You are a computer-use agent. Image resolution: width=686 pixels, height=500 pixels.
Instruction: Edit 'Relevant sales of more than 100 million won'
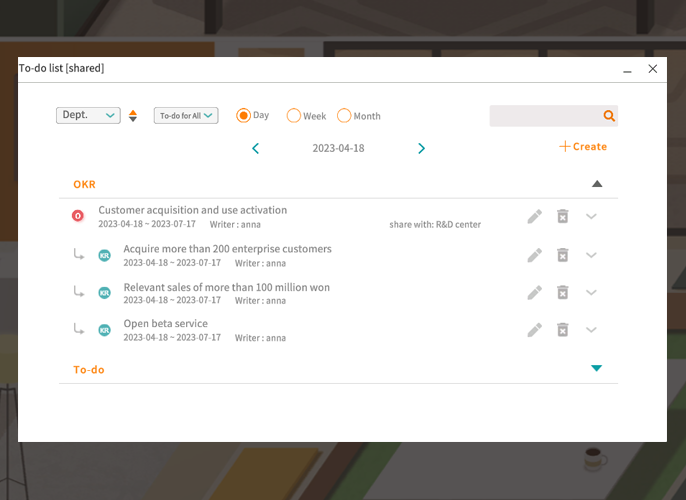click(534, 293)
